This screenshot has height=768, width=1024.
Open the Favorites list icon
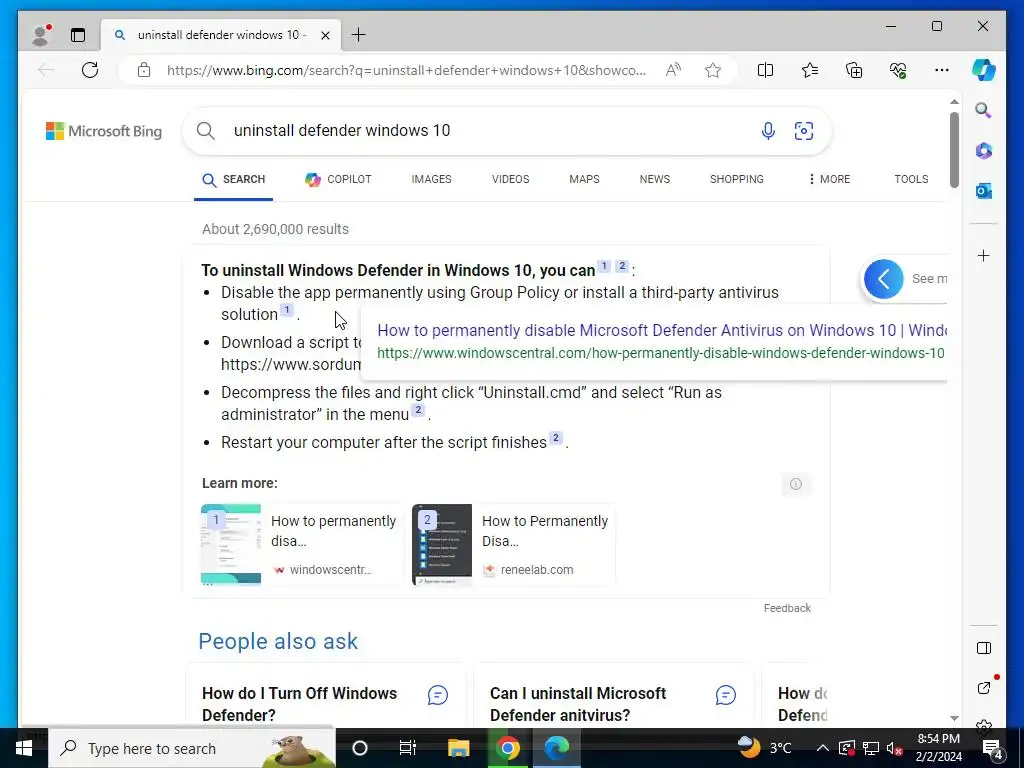point(810,70)
